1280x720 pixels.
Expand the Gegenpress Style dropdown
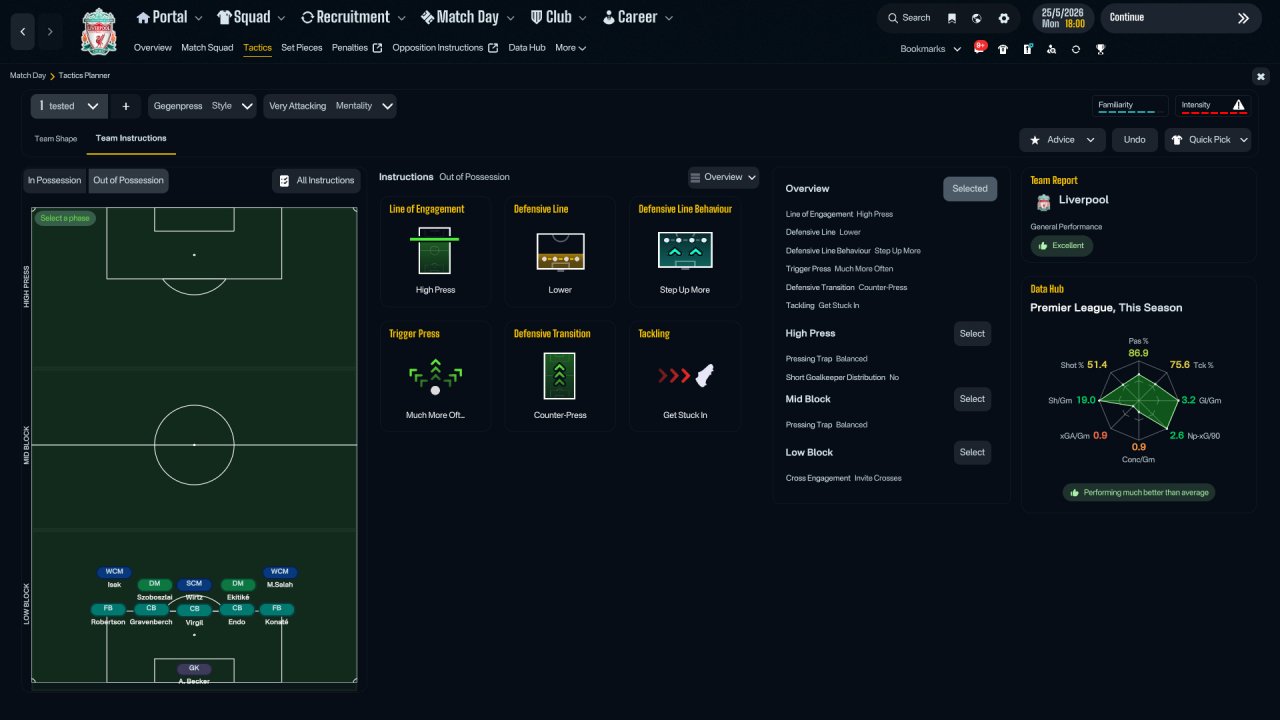(203, 106)
